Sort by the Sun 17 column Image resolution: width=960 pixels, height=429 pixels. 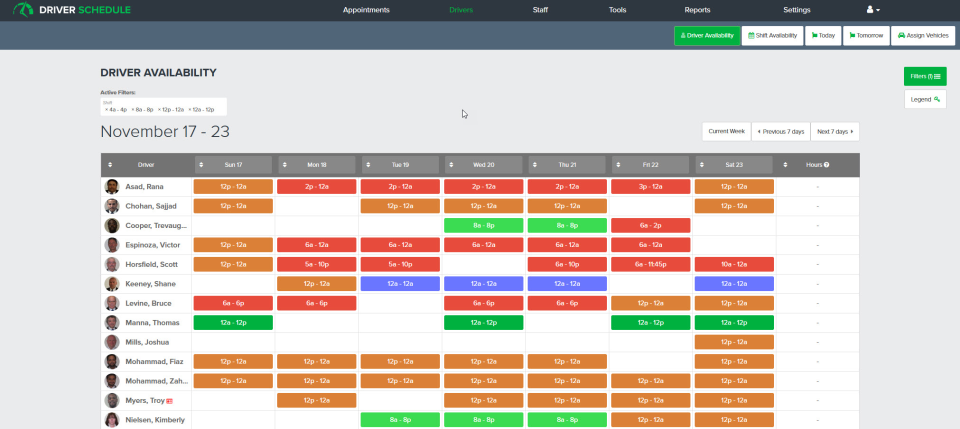233,165
